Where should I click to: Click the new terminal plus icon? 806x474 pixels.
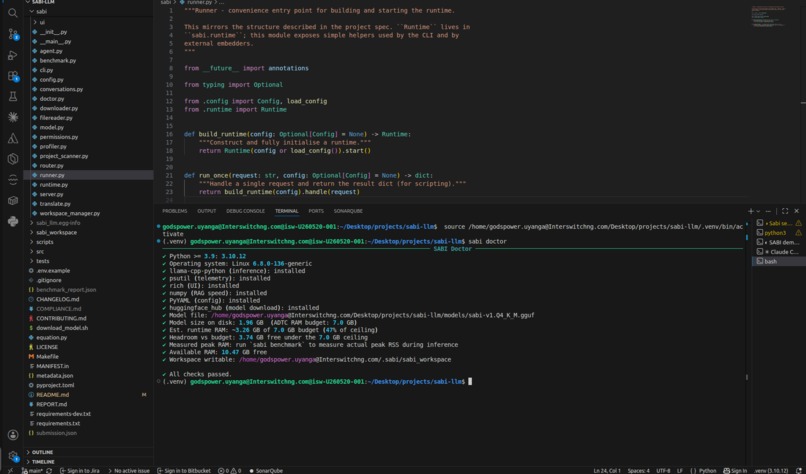coord(750,211)
